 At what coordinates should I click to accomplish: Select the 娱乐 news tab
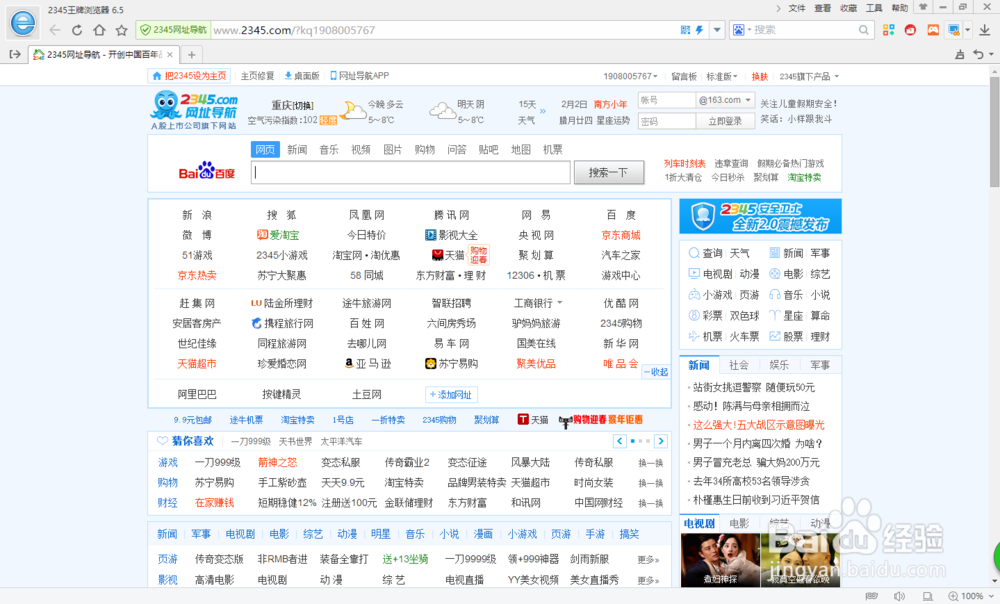coord(779,365)
